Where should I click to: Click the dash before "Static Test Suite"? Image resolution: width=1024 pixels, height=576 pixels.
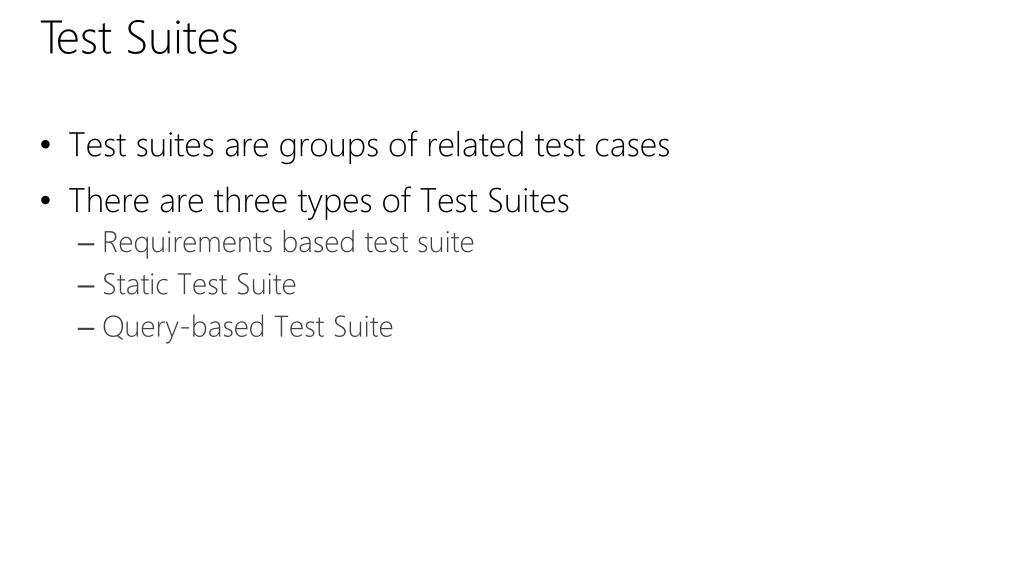tap(86, 287)
